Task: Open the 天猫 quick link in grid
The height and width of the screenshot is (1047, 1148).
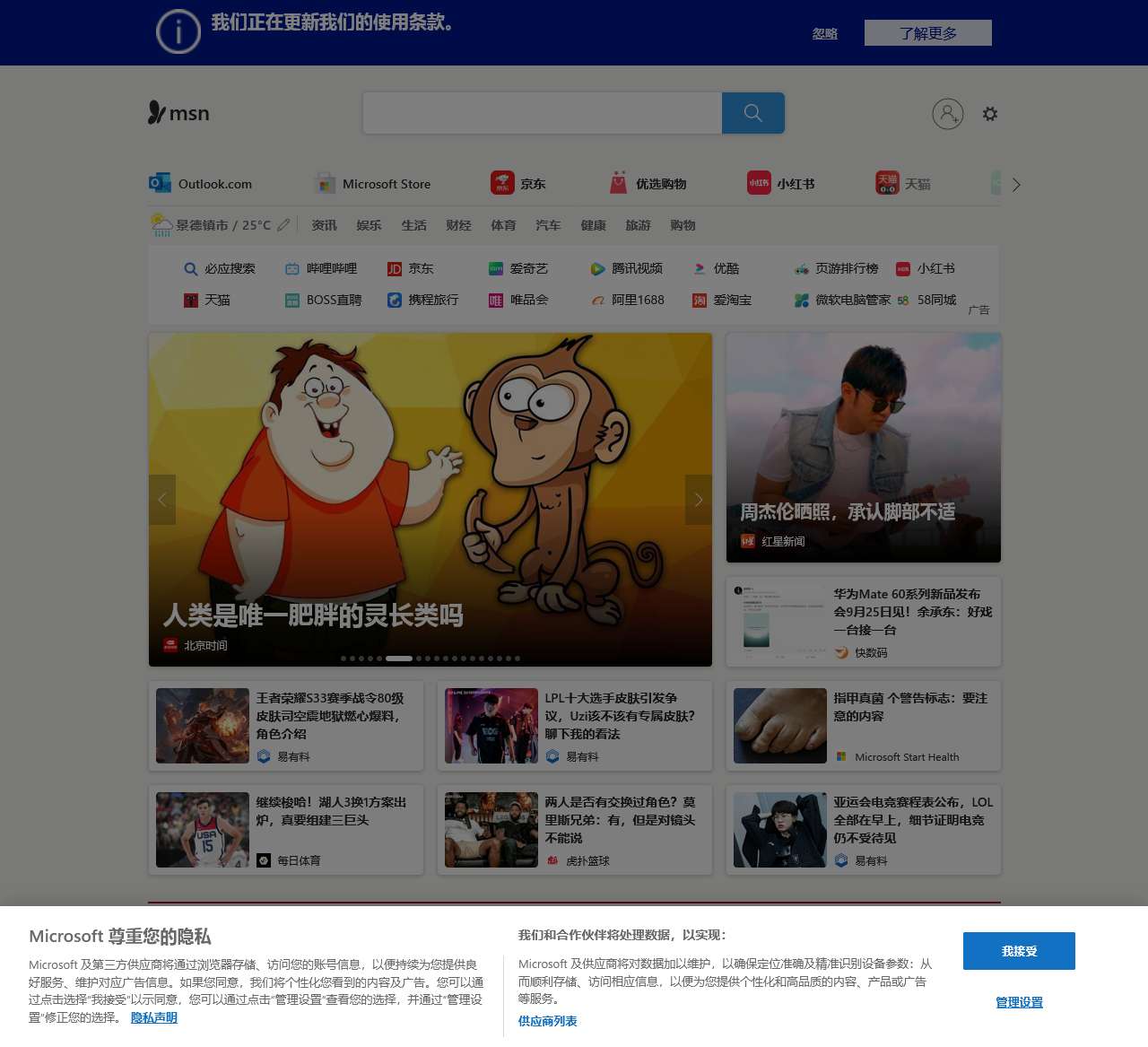Action: coord(207,300)
